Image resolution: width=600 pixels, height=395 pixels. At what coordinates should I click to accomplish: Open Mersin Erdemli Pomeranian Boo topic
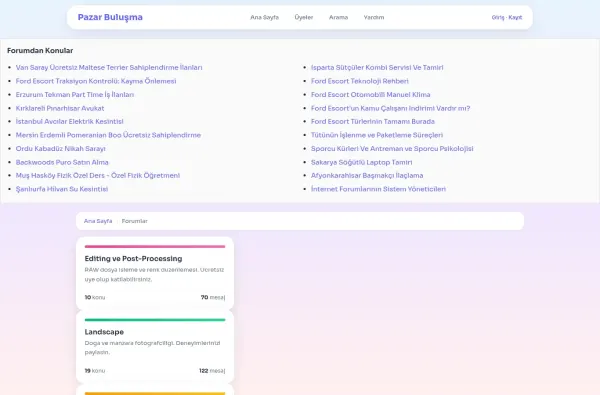click(108, 135)
